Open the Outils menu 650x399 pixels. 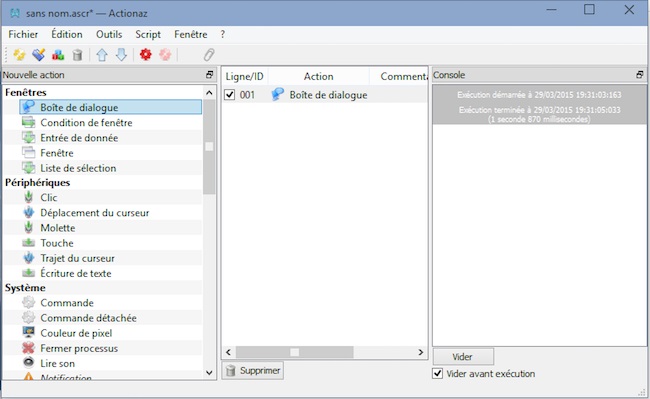109,34
